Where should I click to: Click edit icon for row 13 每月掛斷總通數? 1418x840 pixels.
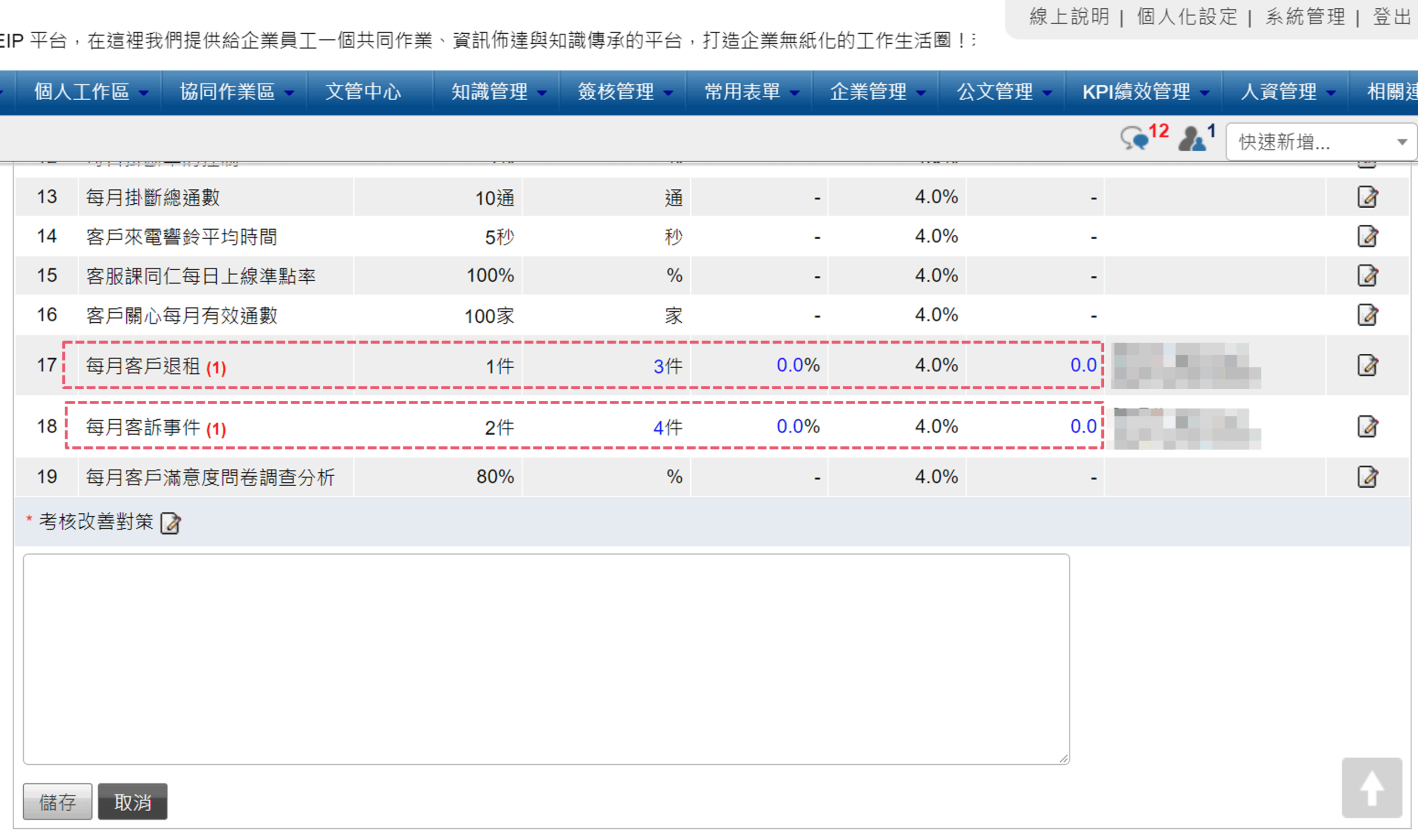[x=1367, y=197]
